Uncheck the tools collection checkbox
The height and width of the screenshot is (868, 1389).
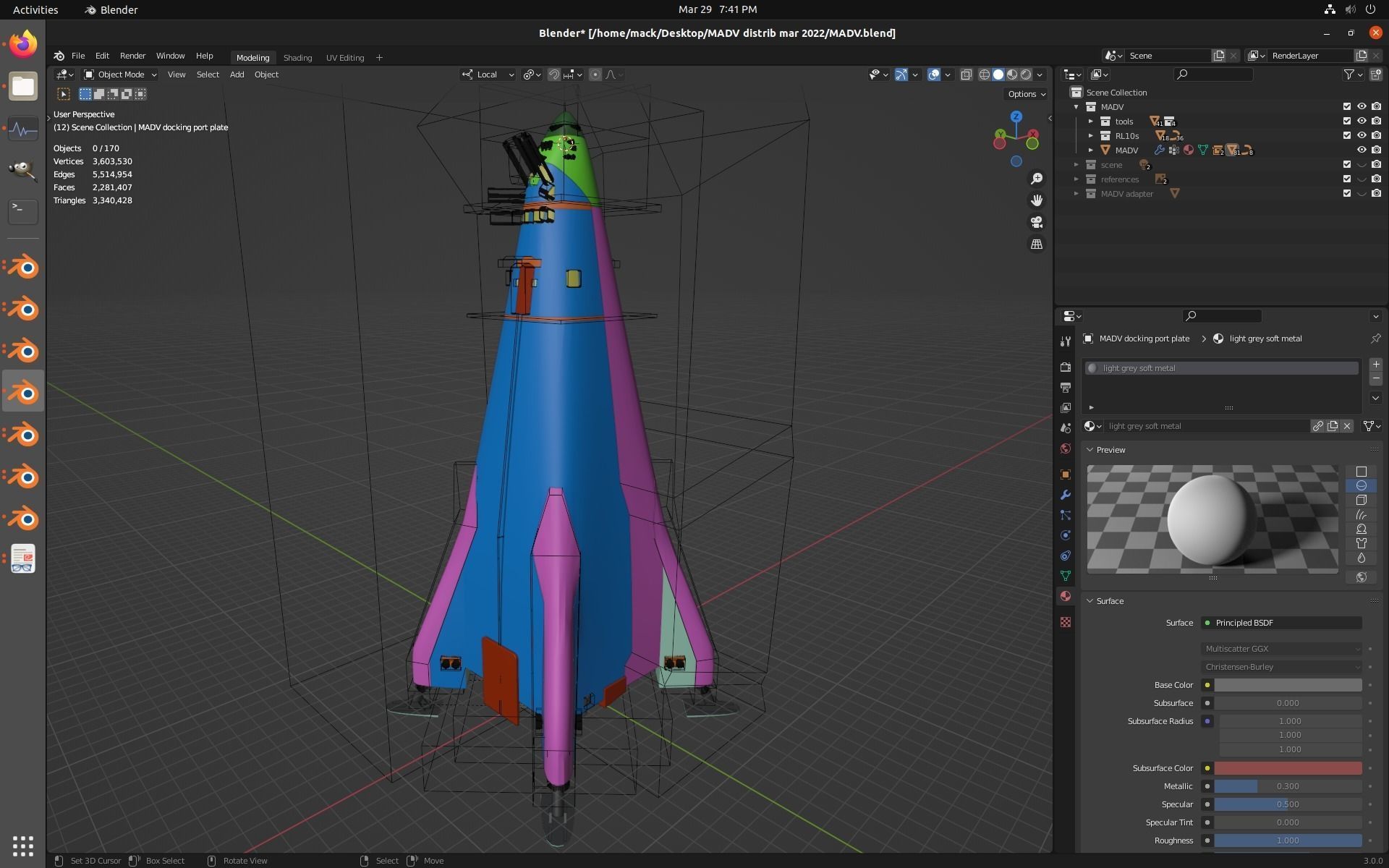tap(1347, 121)
